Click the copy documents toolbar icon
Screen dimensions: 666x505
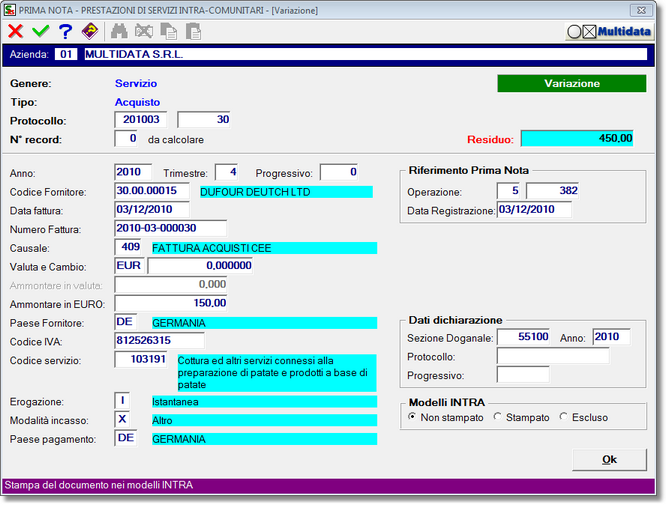click(x=169, y=31)
